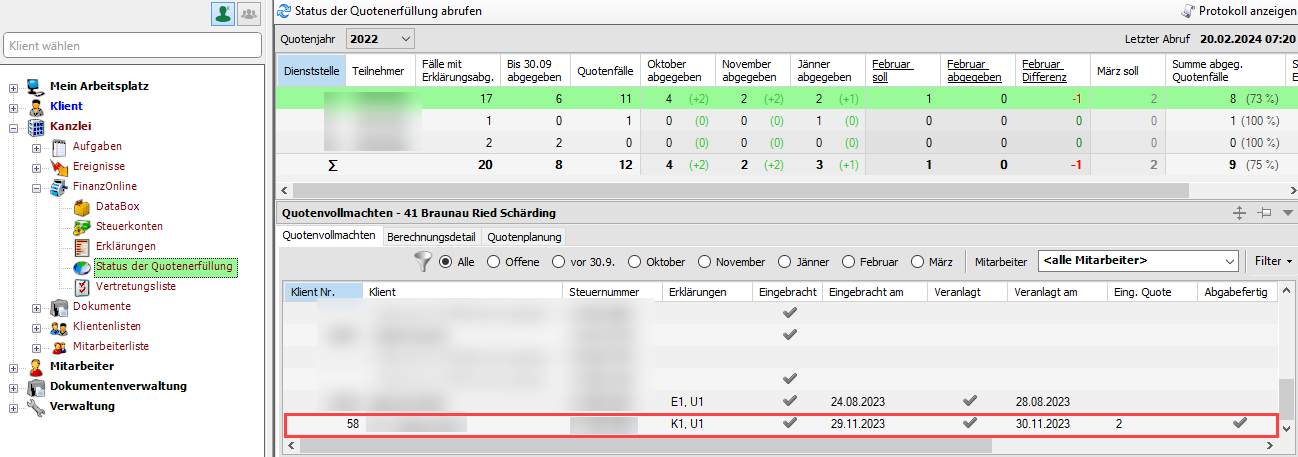Open the Quotenjahr 2022 dropdown
The width and height of the screenshot is (1298, 457).
coord(380,39)
